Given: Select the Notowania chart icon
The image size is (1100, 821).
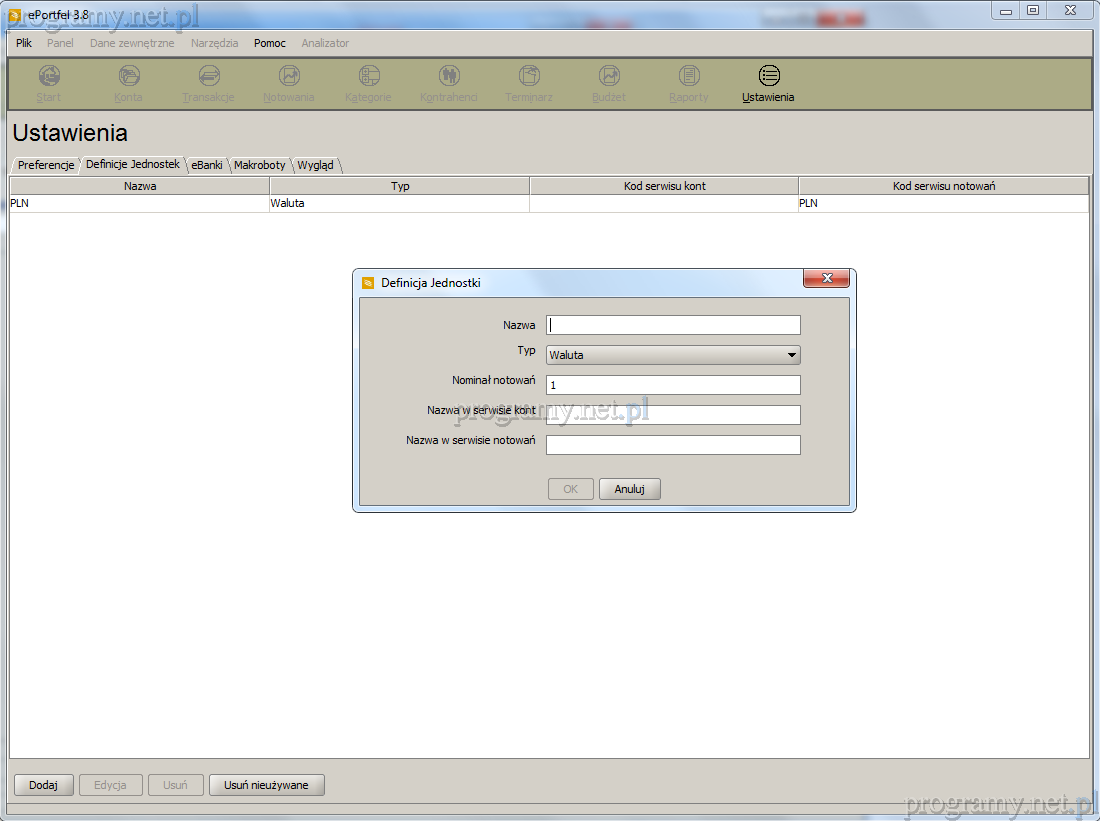Looking at the screenshot, I should tap(289, 76).
